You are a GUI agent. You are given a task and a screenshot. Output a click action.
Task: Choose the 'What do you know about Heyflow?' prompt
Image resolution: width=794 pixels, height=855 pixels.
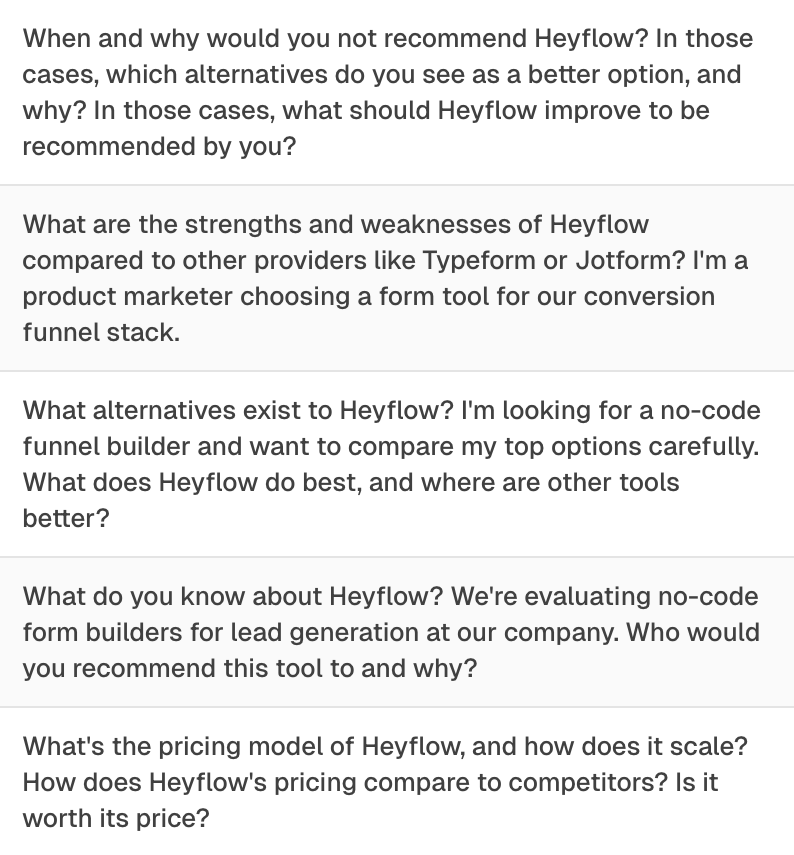232,597
